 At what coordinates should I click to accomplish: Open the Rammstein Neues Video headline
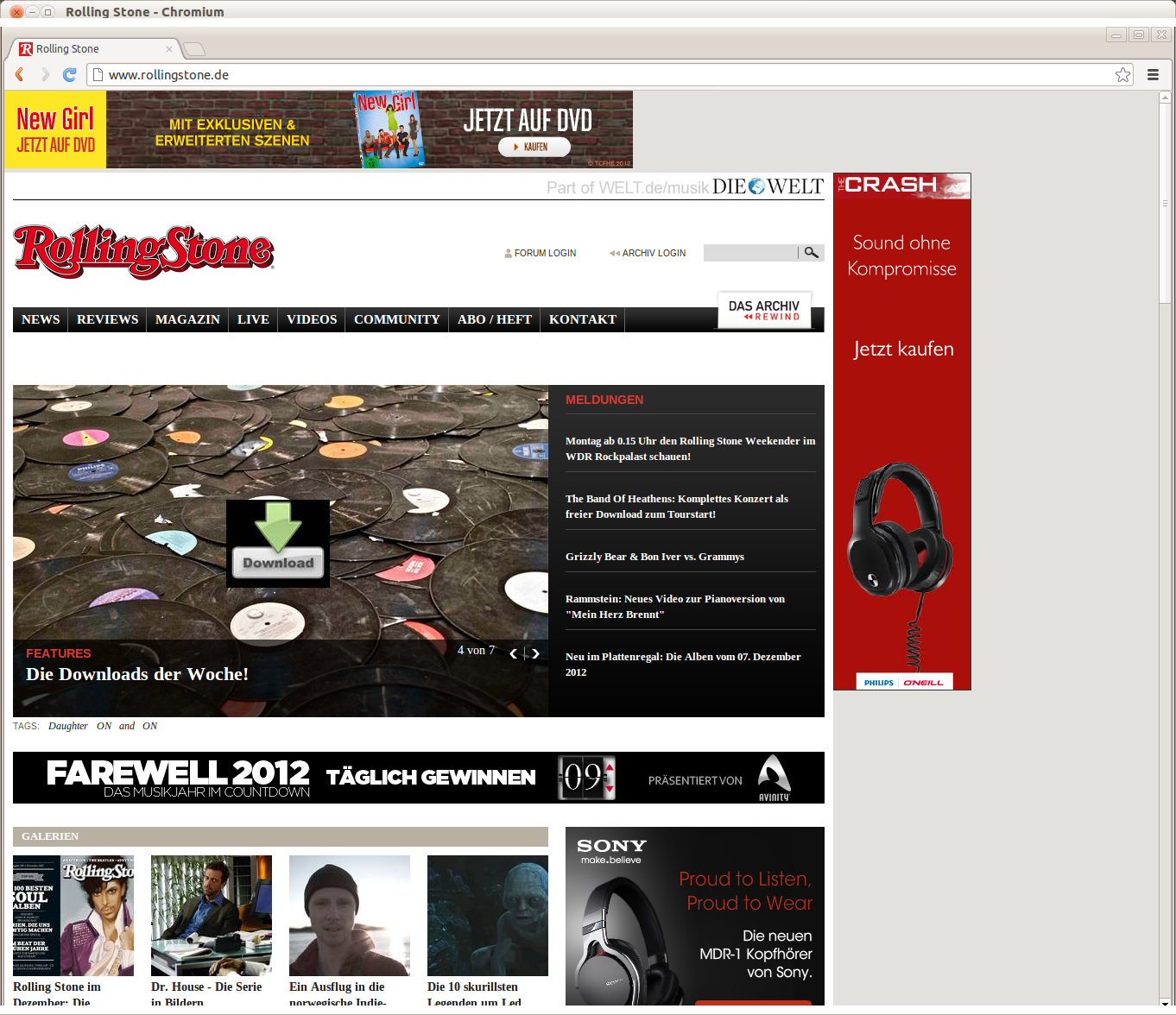coord(675,607)
